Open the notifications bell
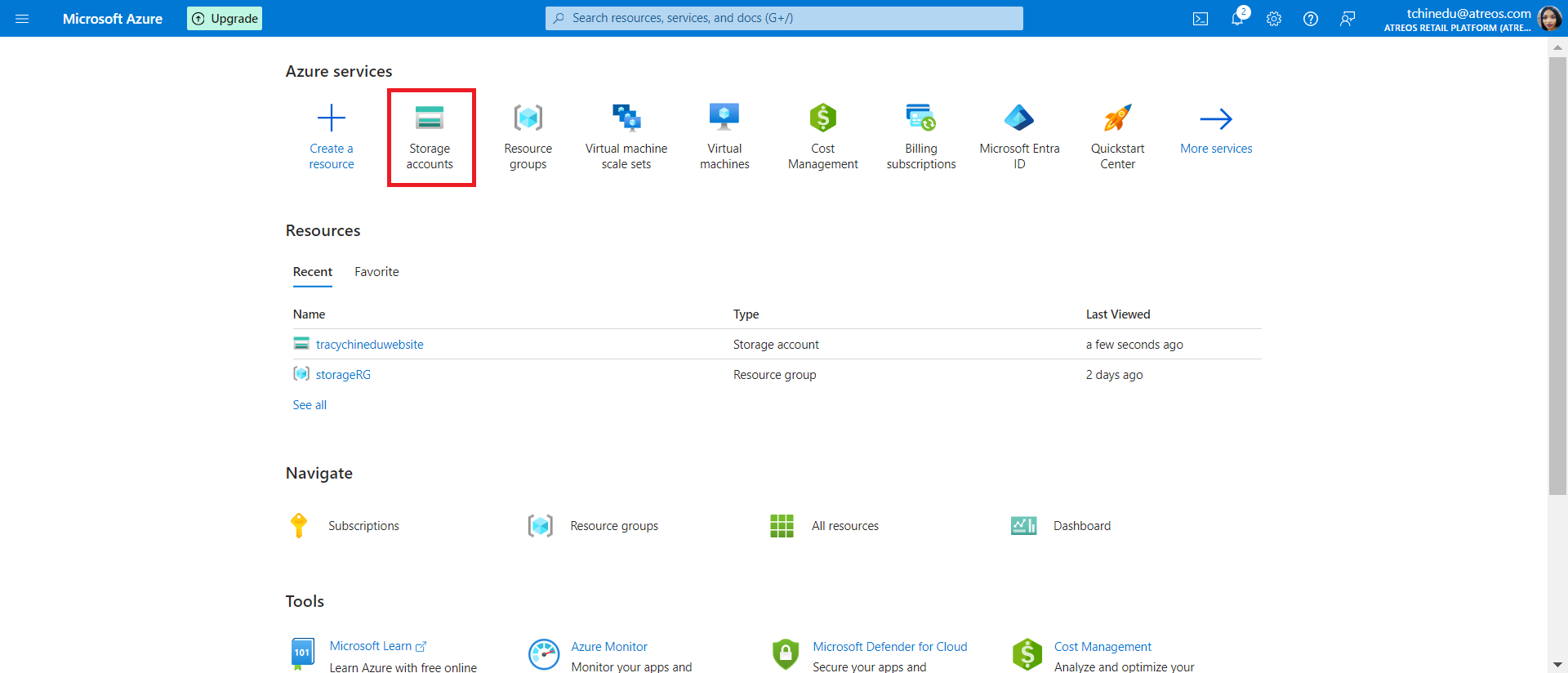This screenshot has height=673, width=1568. pyautogui.click(x=1237, y=19)
